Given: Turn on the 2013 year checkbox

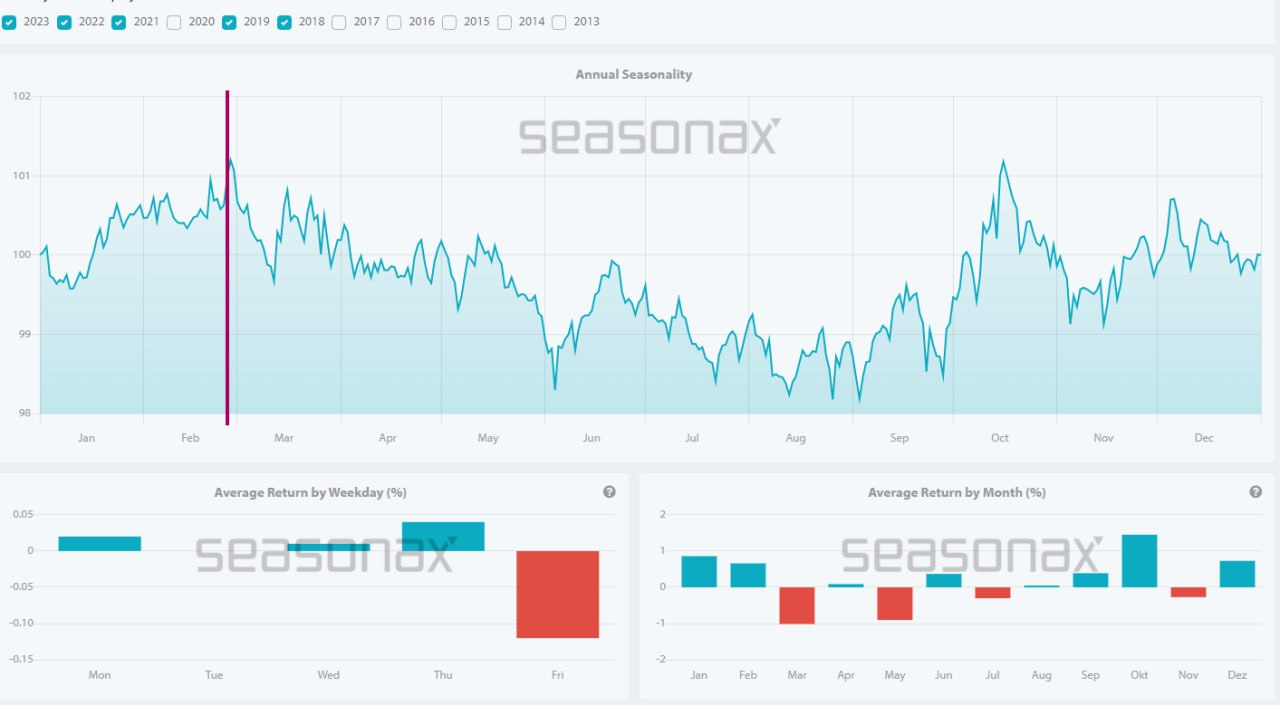Looking at the screenshot, I should (x=559, y=22).
